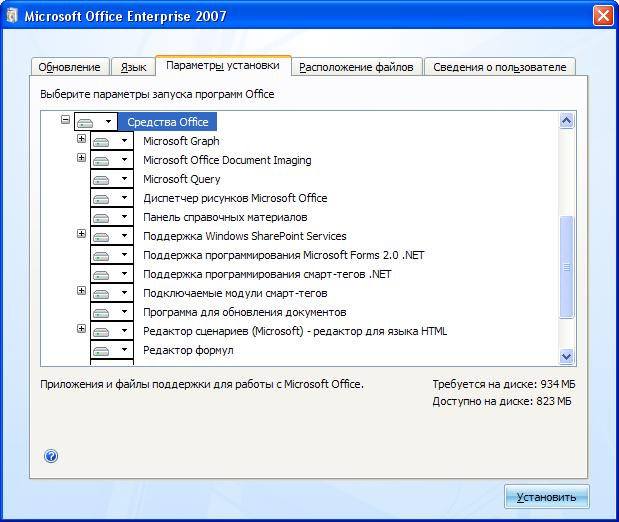Open dropdown arrow for Редактор сценариев (Microsoft)

click(124, 332)
